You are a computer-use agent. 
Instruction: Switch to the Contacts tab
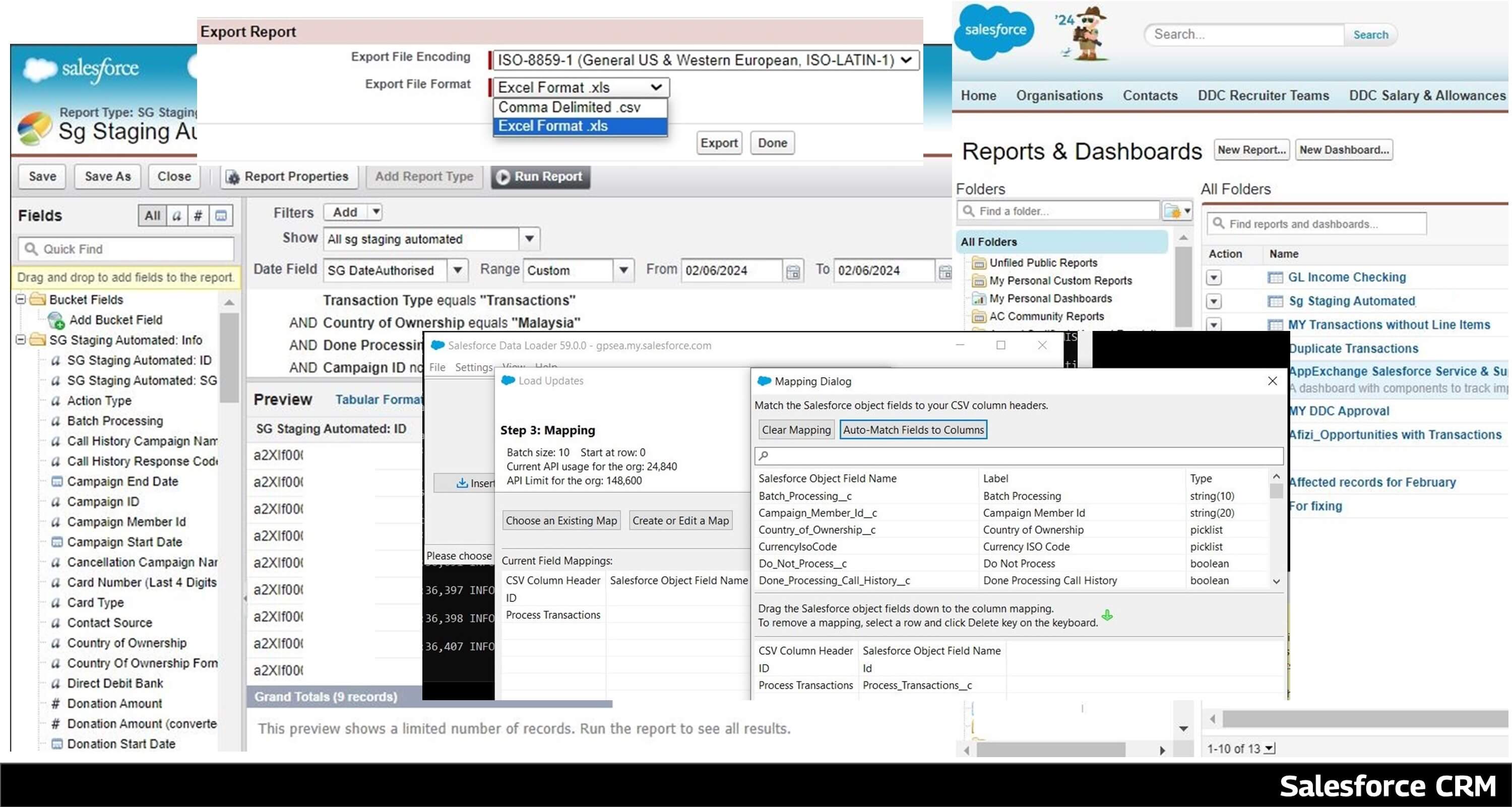[1150, 95]
